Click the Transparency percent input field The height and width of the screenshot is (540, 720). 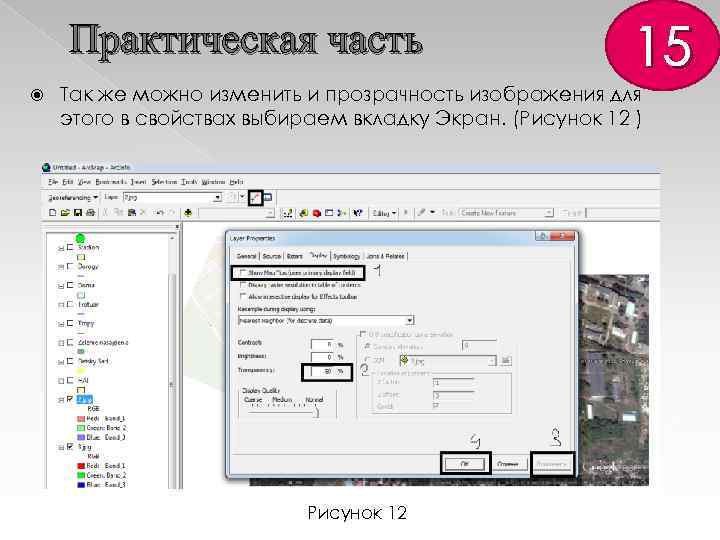(321, 371)
